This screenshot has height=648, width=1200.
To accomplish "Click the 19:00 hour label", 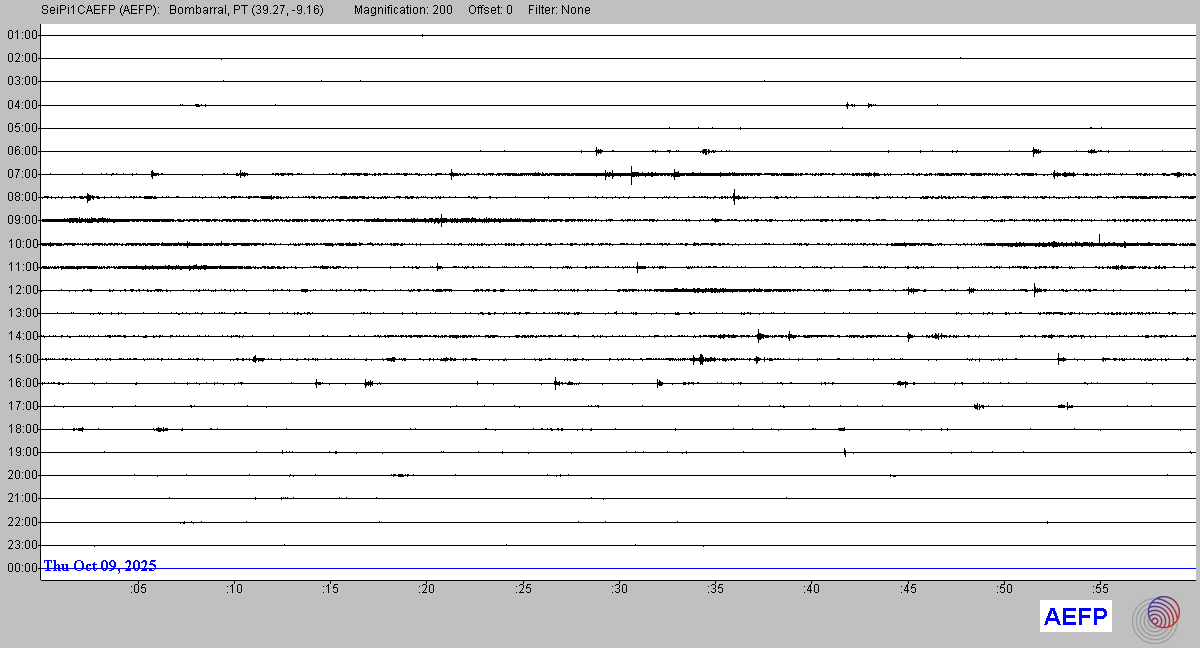I will pyautogui.click(x=21, y=452).
